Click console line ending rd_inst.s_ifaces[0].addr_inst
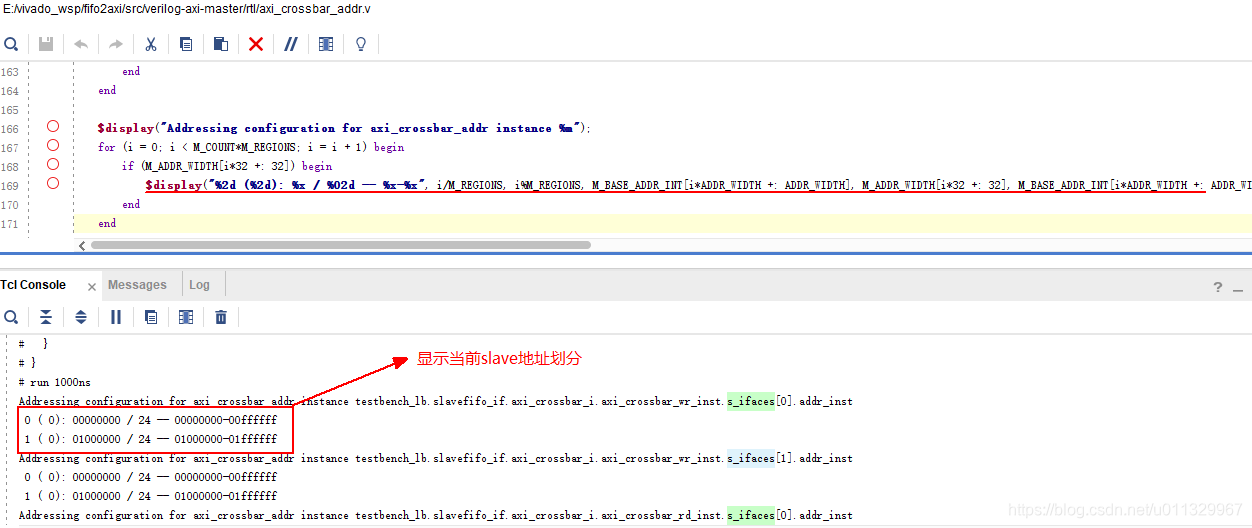1252x528 pixels. click(435, 515)
